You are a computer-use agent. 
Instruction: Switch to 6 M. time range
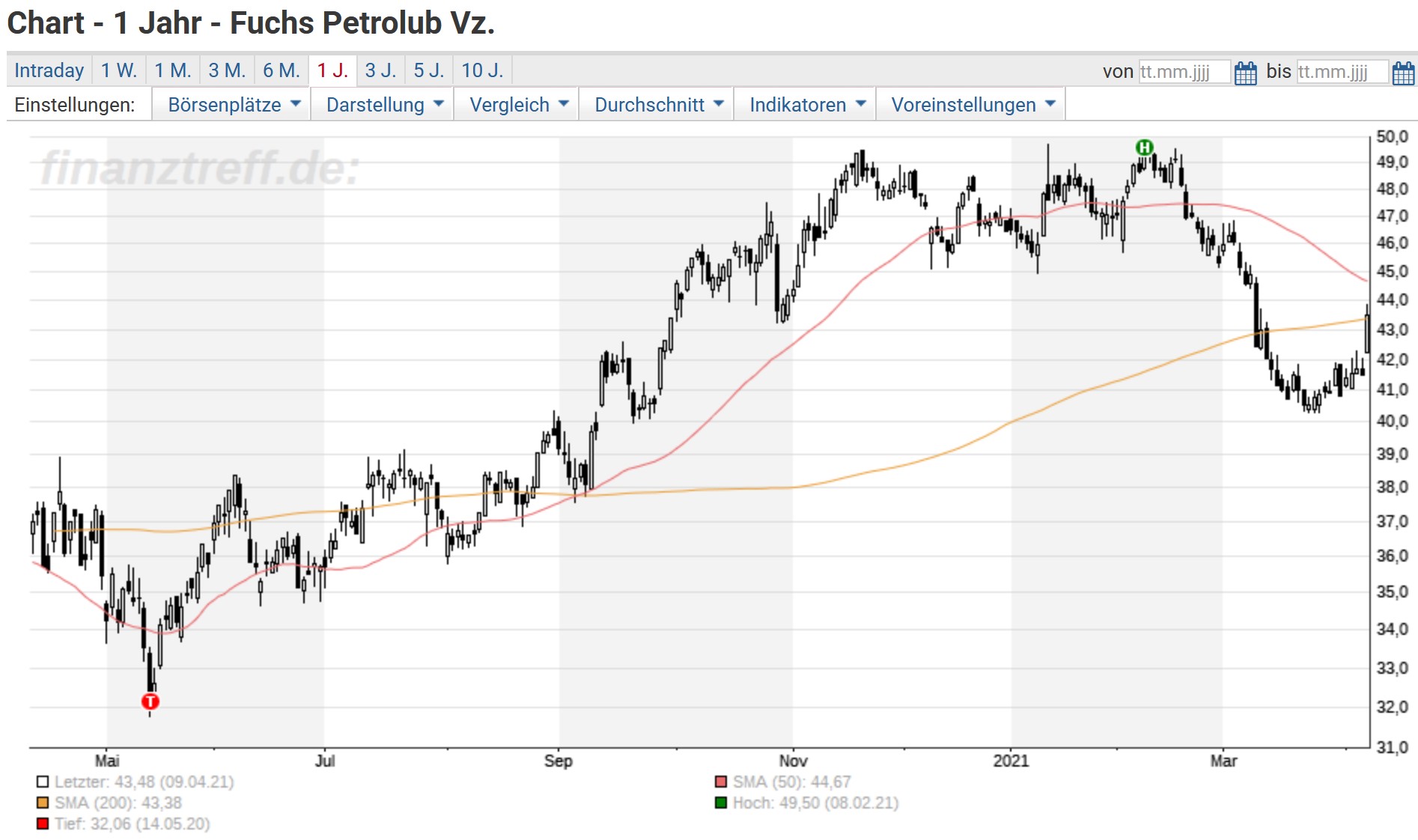click(282, 70)
